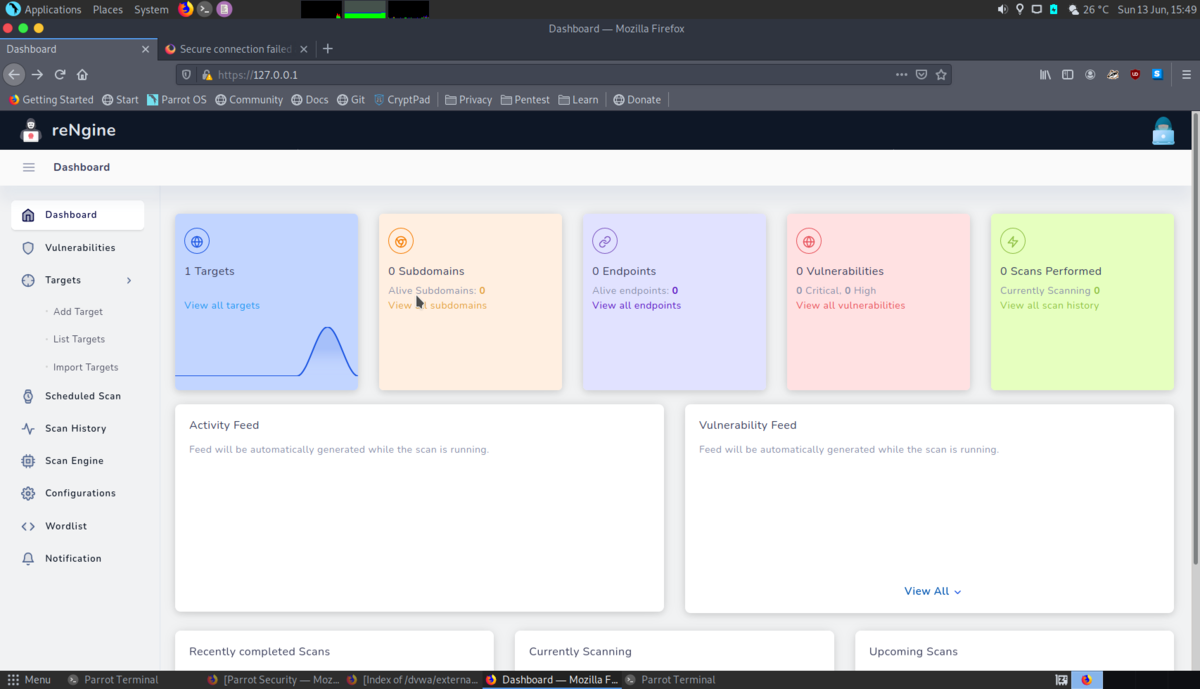Viewport: 1200px width, 689px height.
Task: Open Add Target in the sidebar
Action: pos(78,312)
